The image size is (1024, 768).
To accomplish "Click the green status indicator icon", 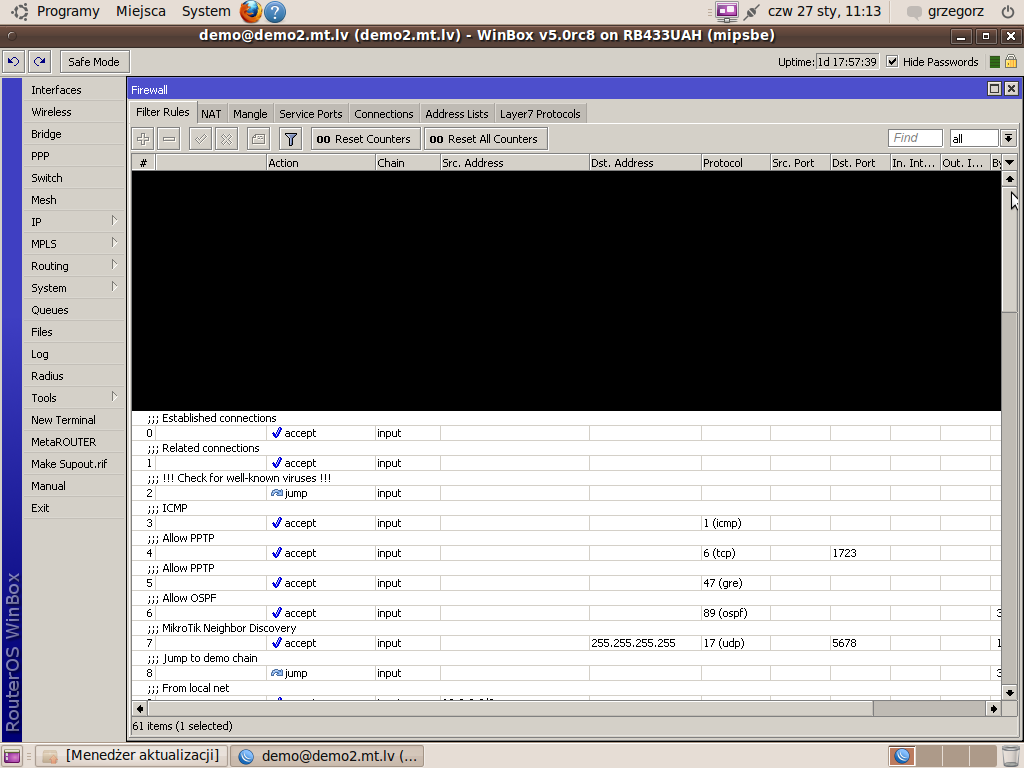I will (995, 62).
